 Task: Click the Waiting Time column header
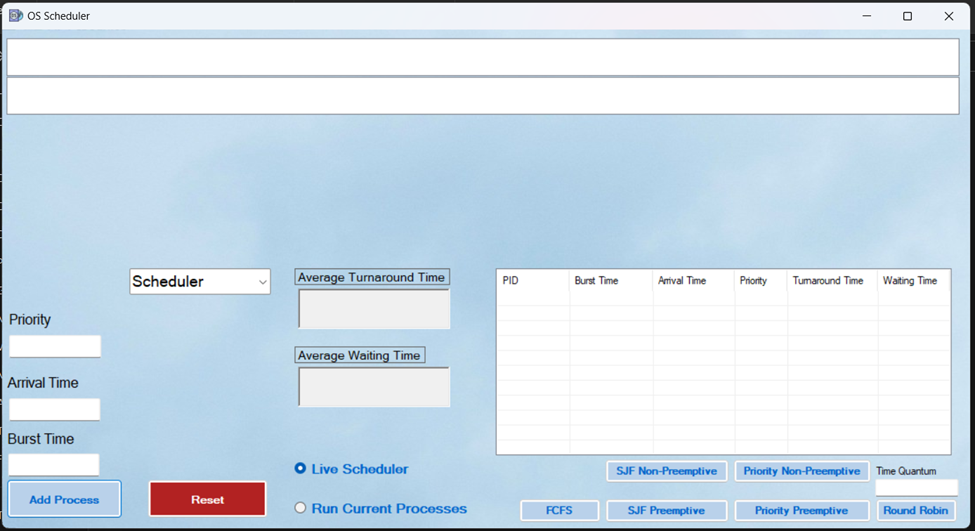tap(913, 281)
